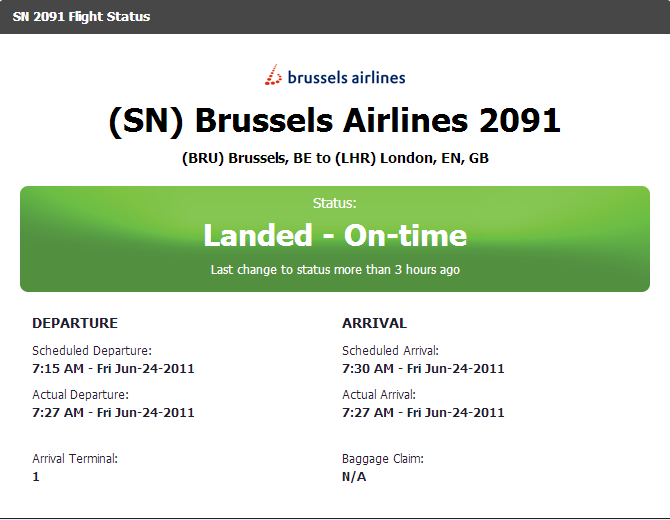Image resolution: width=670 pixels, height=520 pixels.
Task: Select the 7:15 AM scheduled departure time
Action: tap(113, 368)
